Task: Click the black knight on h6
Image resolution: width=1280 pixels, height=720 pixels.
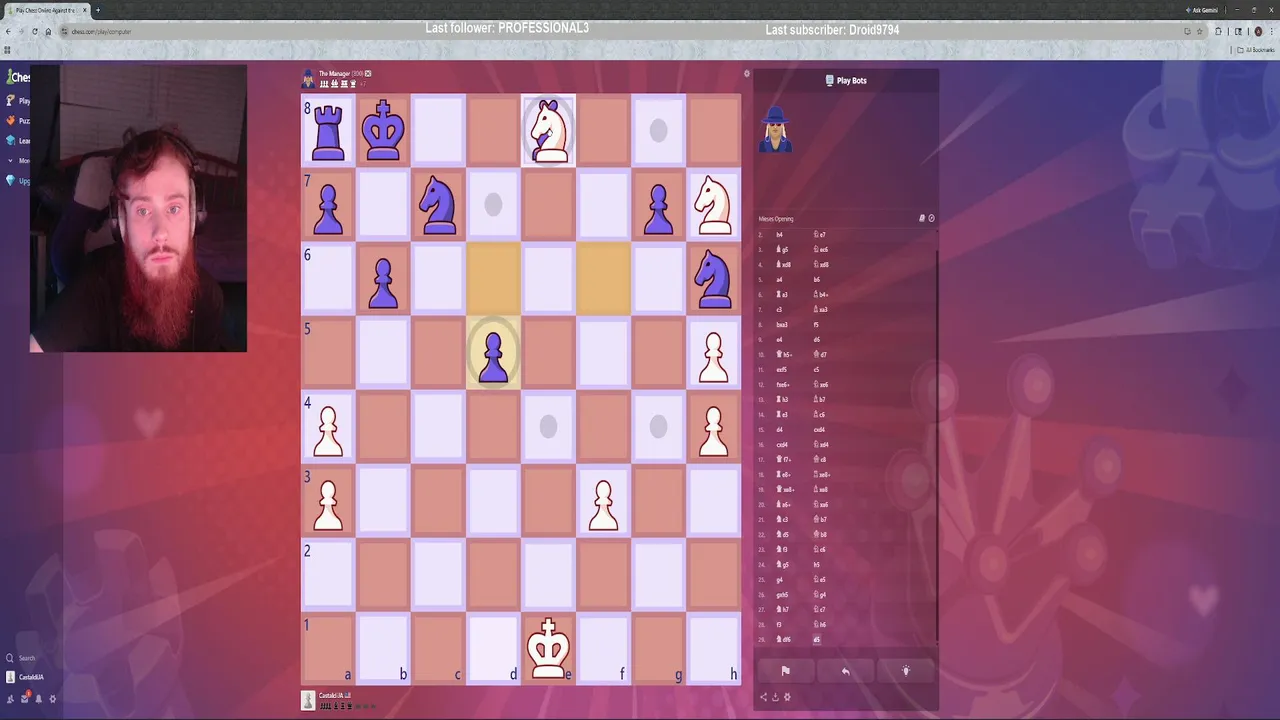Action: click(x=713, y=279)
